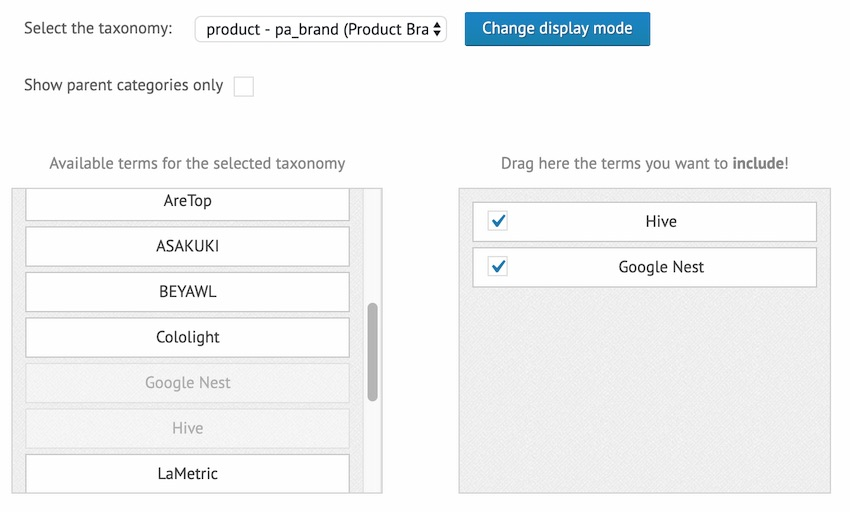This screenshot has width=850, height=512.
Task: Click the 'Select the taxonomy:' label
Action: (x=98, y=28)
